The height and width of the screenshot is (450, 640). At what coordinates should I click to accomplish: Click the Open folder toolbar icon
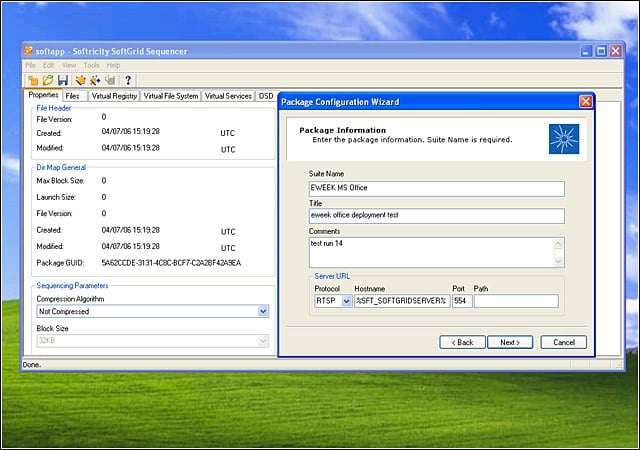tap(48, 80)
